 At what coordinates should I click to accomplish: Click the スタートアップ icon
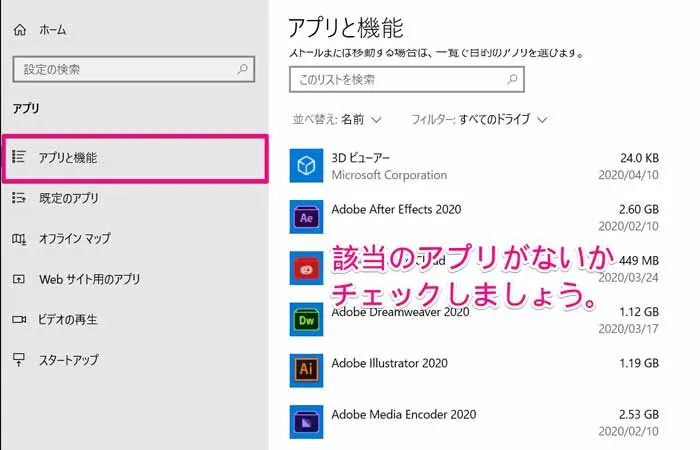tap(19, 359)
